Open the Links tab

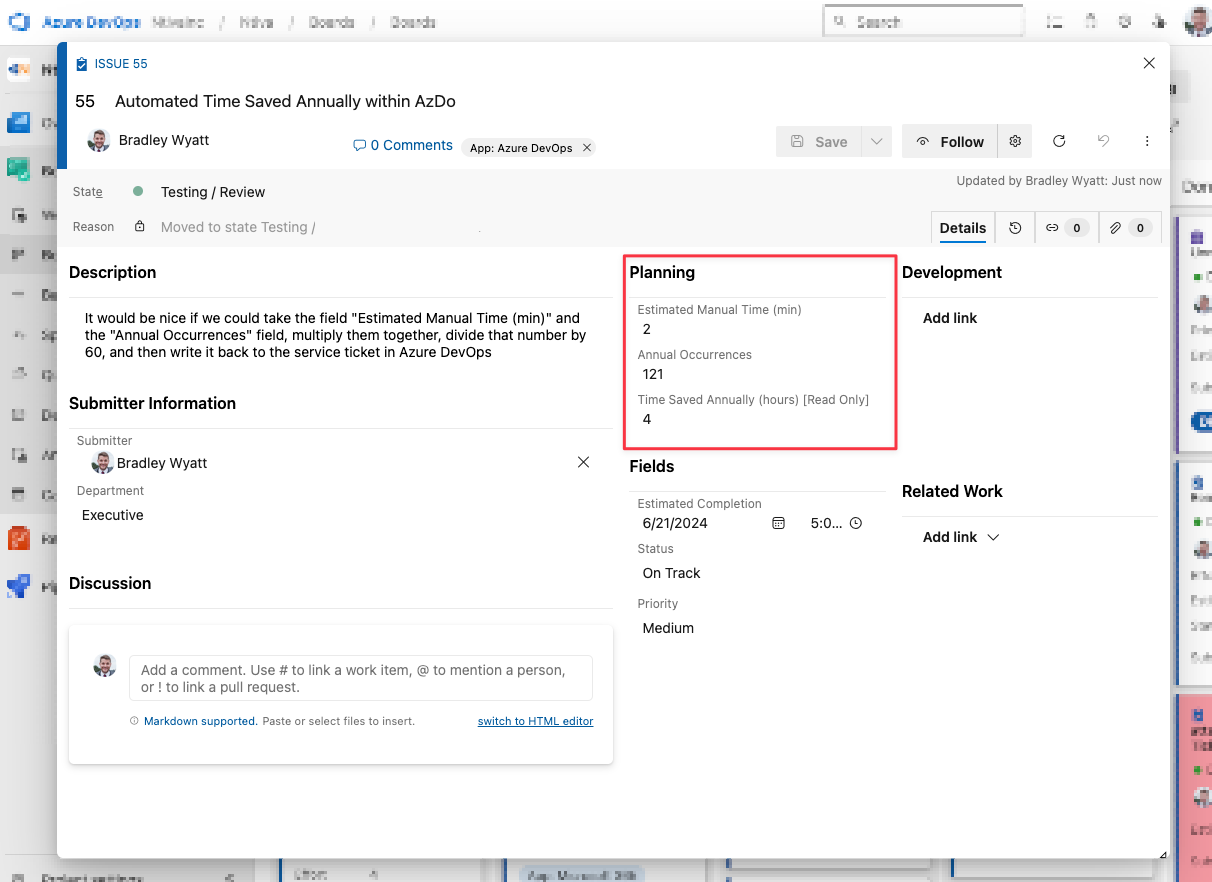(x=1066, y=228)
